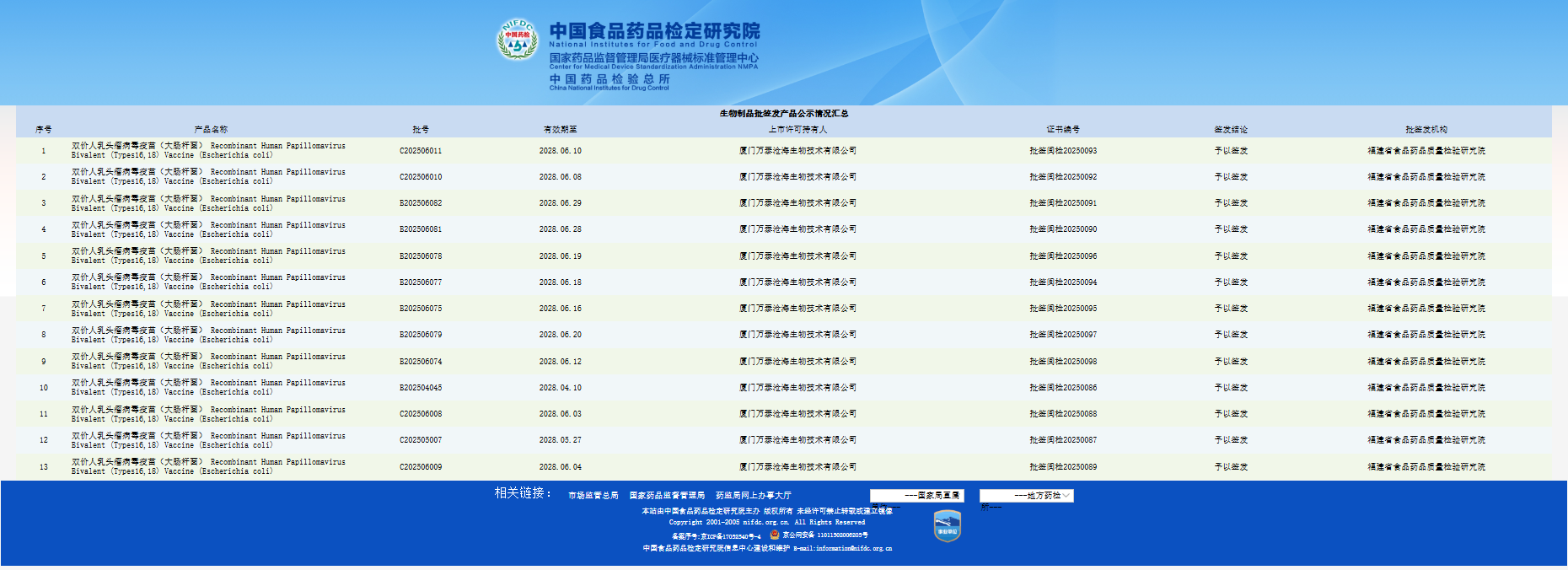Open the 地方药检 dropdown in footer
This screenshot has height=570, width=1568.
(1026, 496)
